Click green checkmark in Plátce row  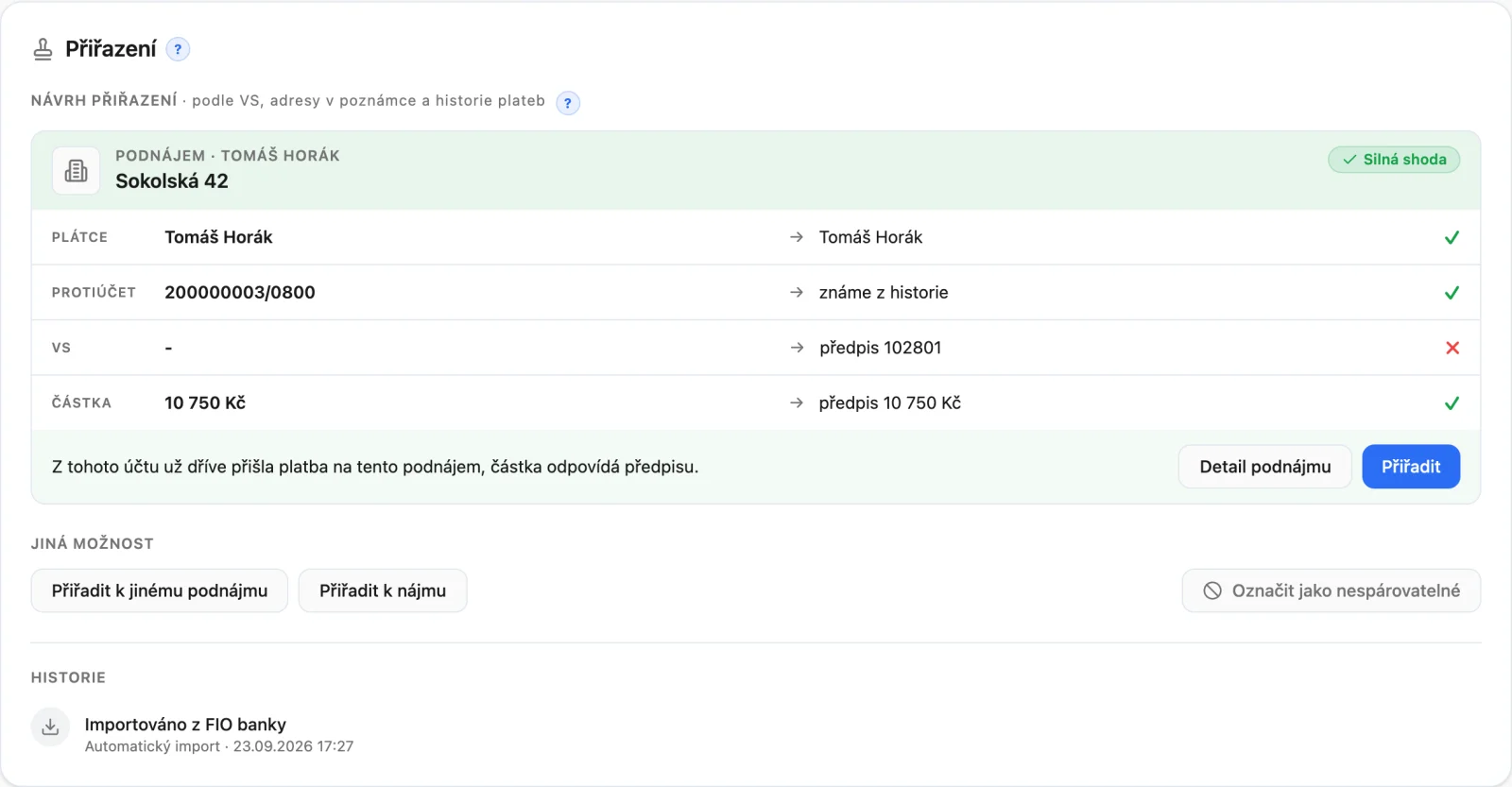(x=1452, y=237)
